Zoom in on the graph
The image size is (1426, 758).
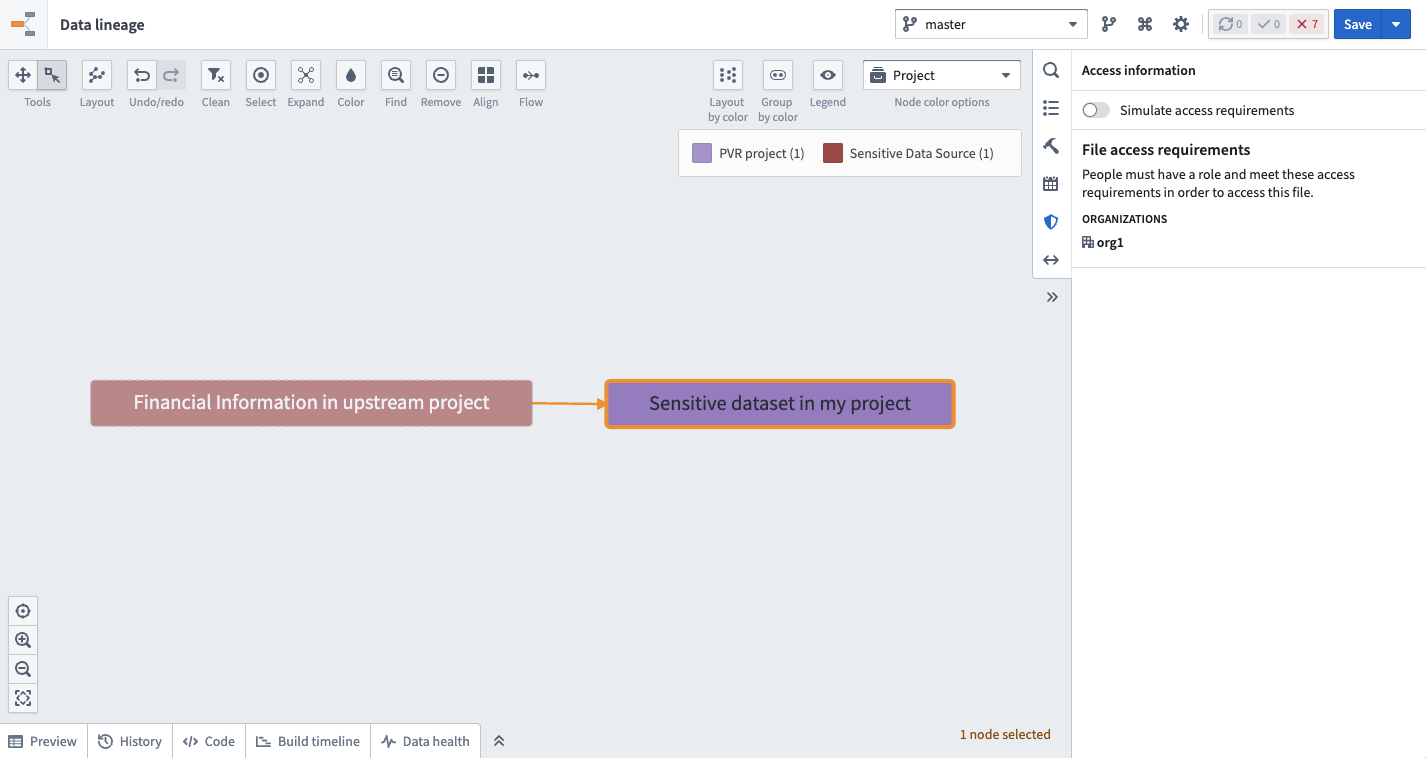(x=23, y=640)
